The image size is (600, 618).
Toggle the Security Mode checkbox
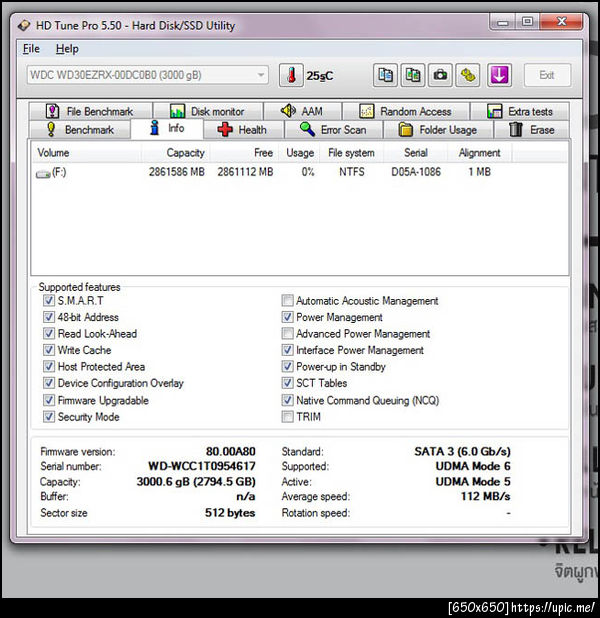click(48, 417)
